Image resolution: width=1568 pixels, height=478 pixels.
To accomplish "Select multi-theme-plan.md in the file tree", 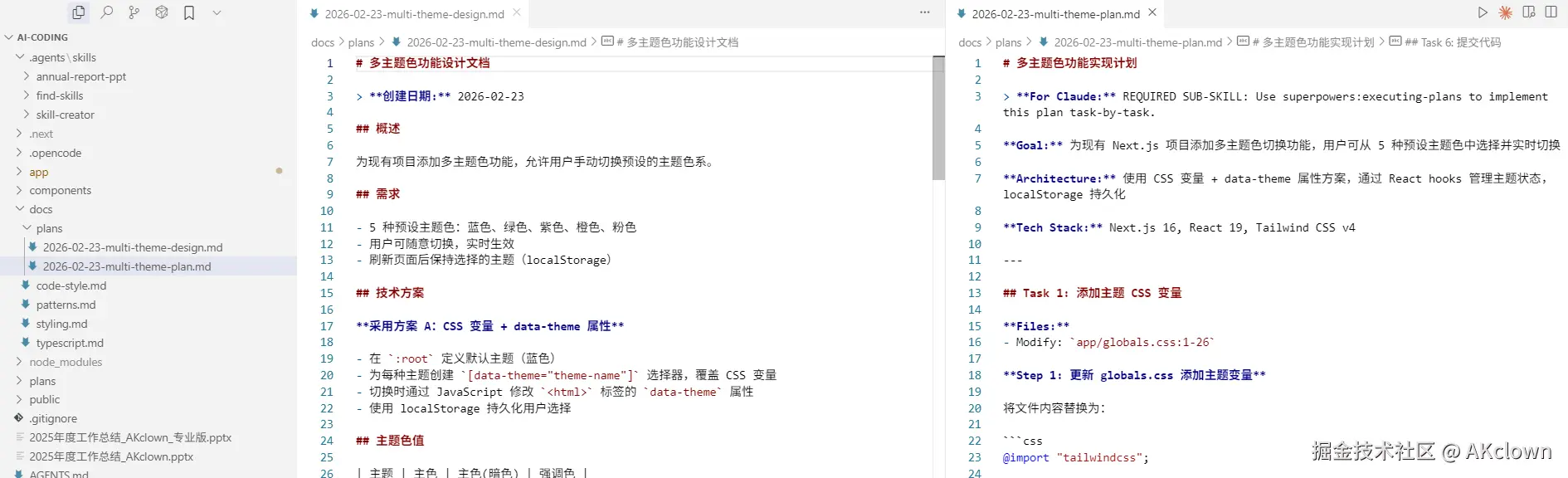I will click(x=127, y=266).
